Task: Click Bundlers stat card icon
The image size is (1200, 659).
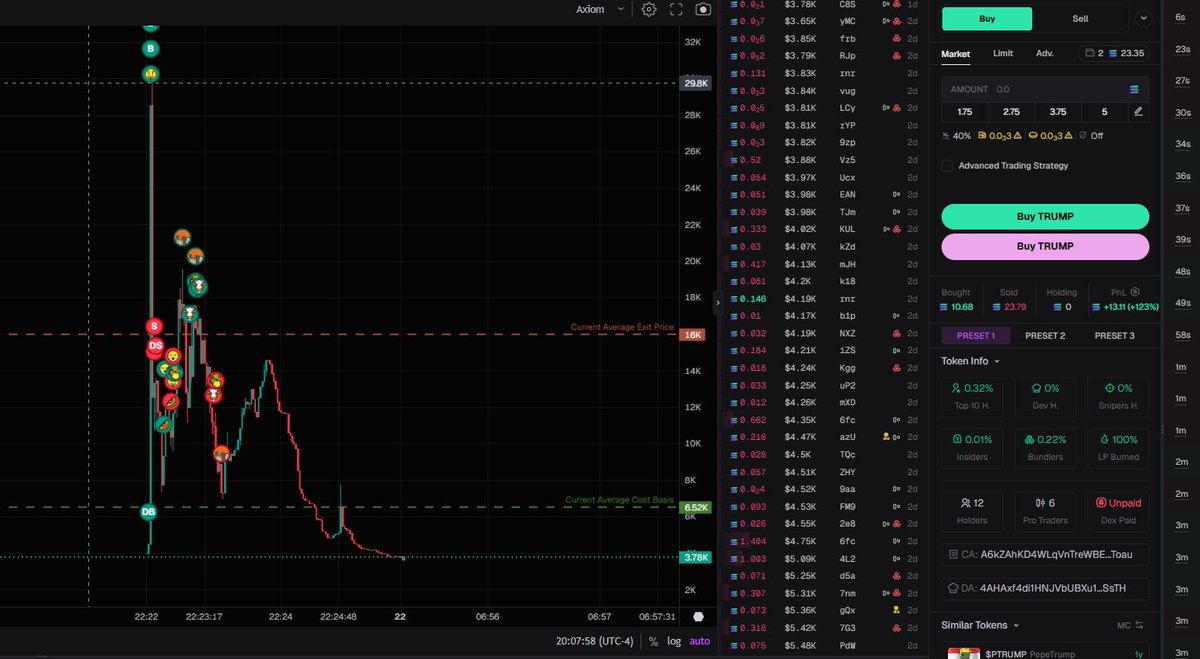Action: click(1030, 439)
